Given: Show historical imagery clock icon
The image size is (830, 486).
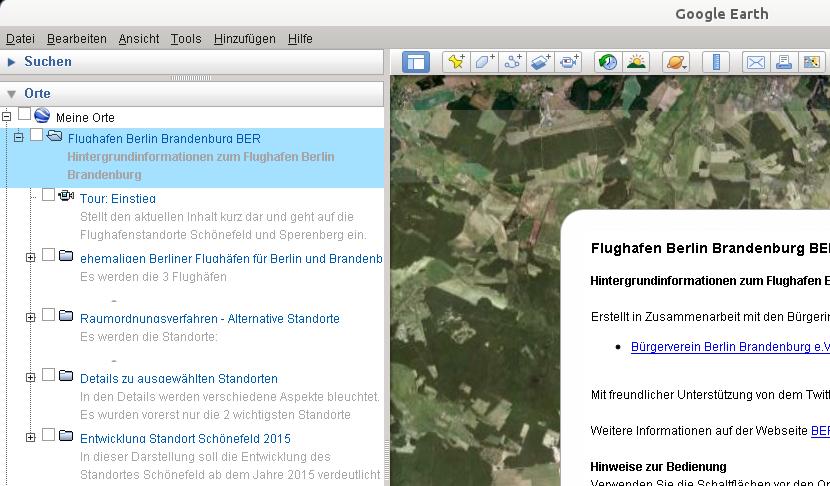Looking at the screenshot, I should click(x=608, y=62).
